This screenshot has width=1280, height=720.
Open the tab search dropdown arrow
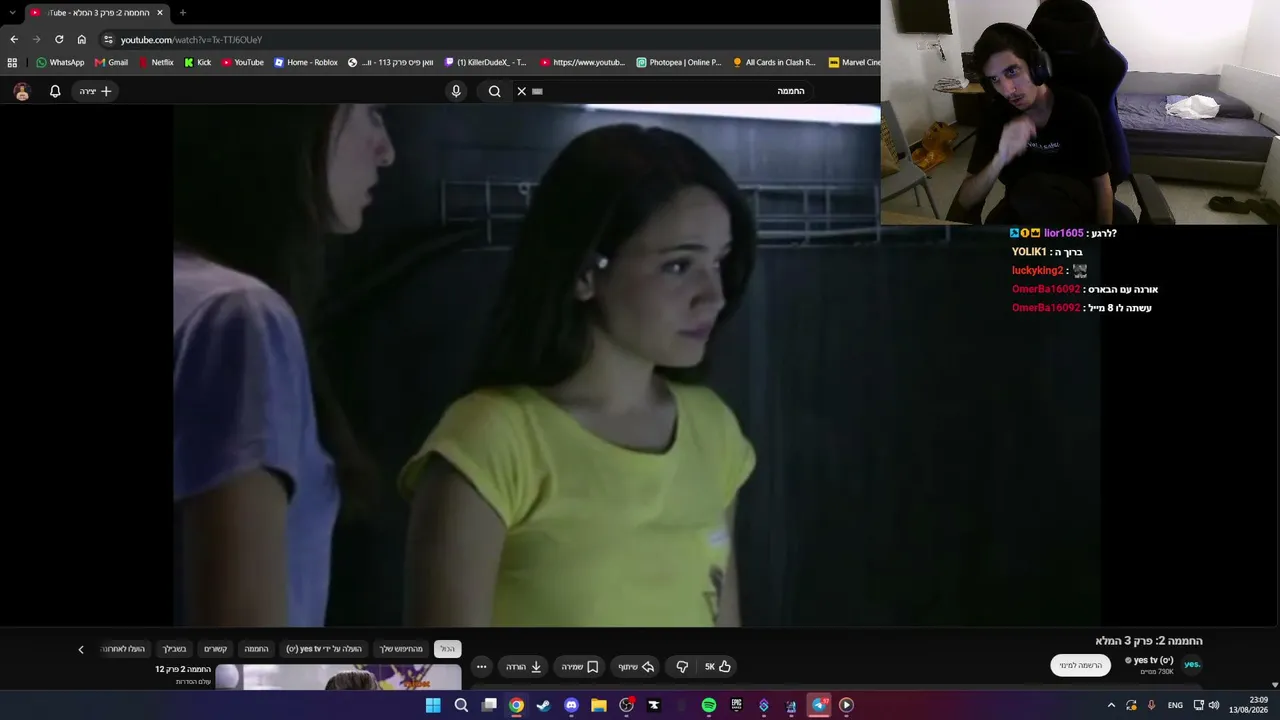pos(12,12)
